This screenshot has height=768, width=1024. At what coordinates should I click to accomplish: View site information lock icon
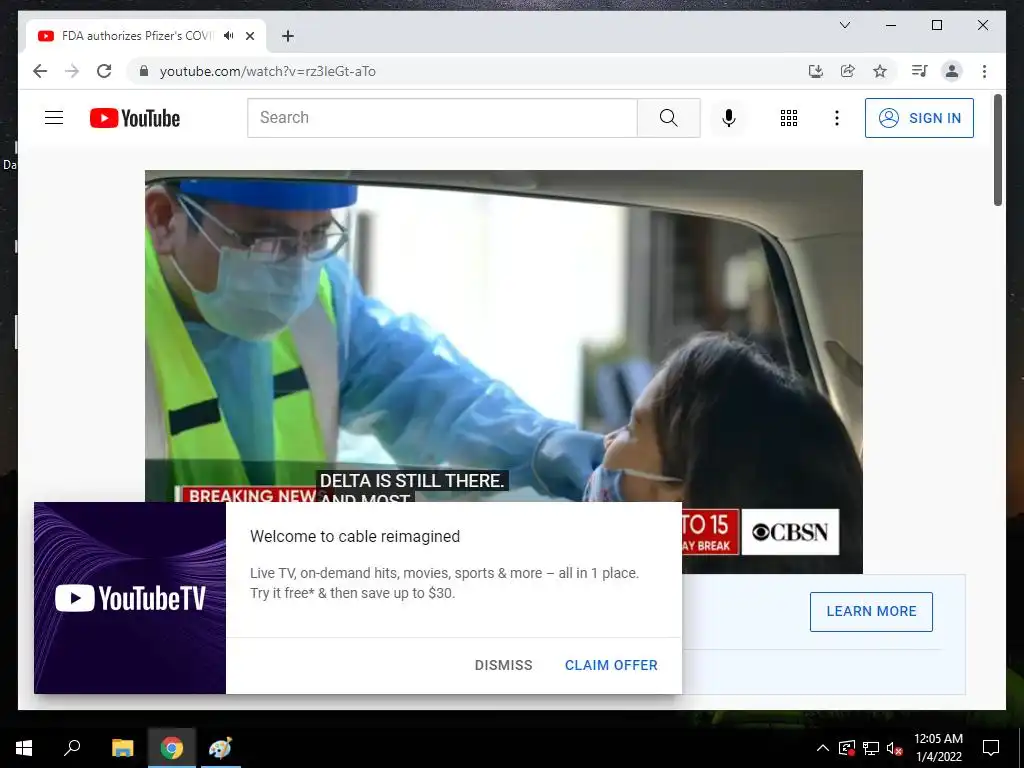pyautogui.click(x=144, y=71)
